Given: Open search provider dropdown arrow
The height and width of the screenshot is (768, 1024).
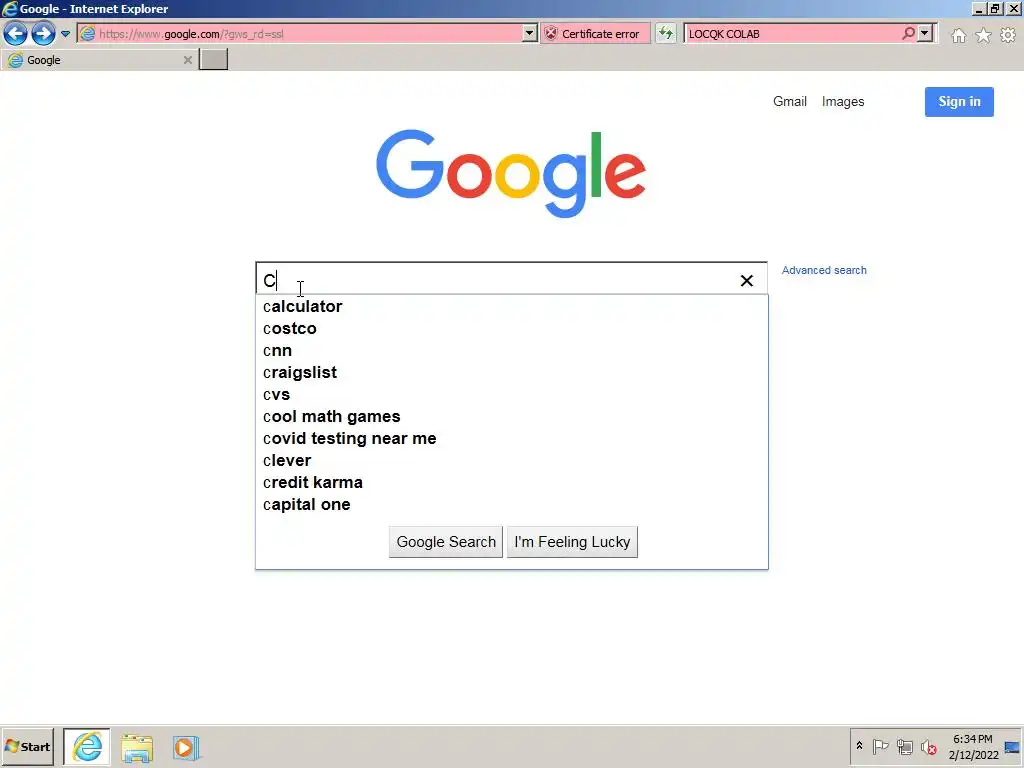Looking at the screenshot, I should [x=925, y=33].
